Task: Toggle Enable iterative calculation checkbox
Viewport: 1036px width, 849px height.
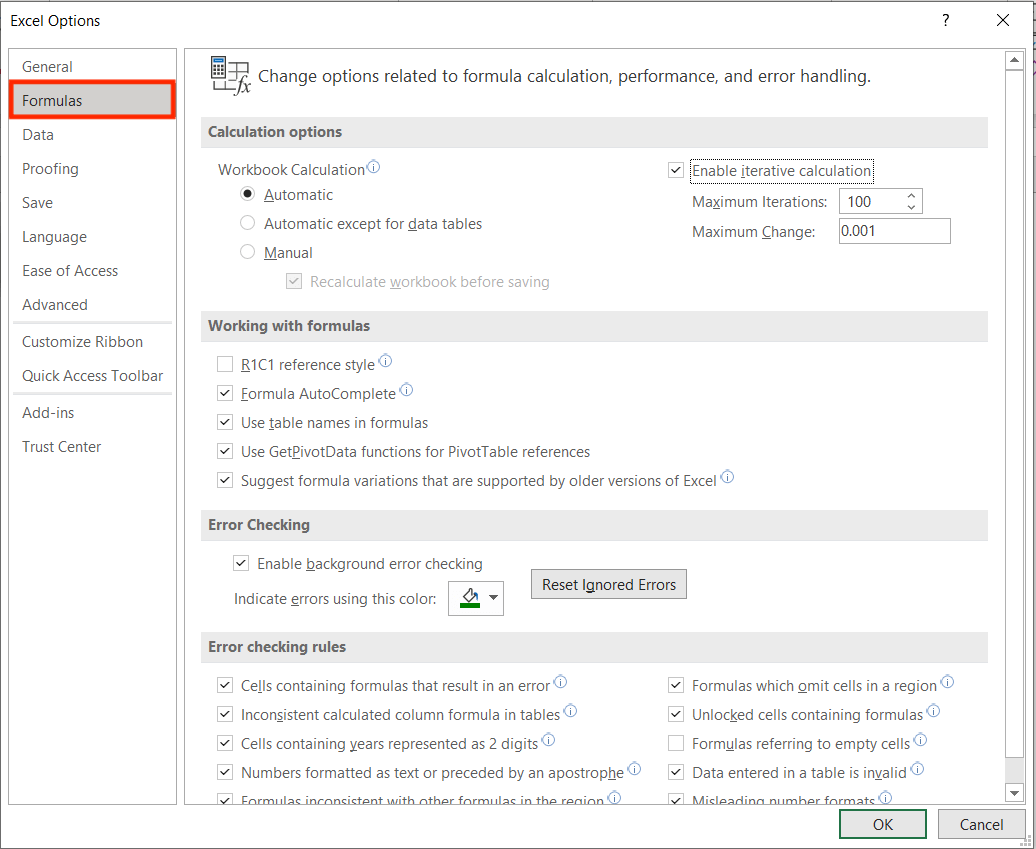Action: click(x=676, y=170)
